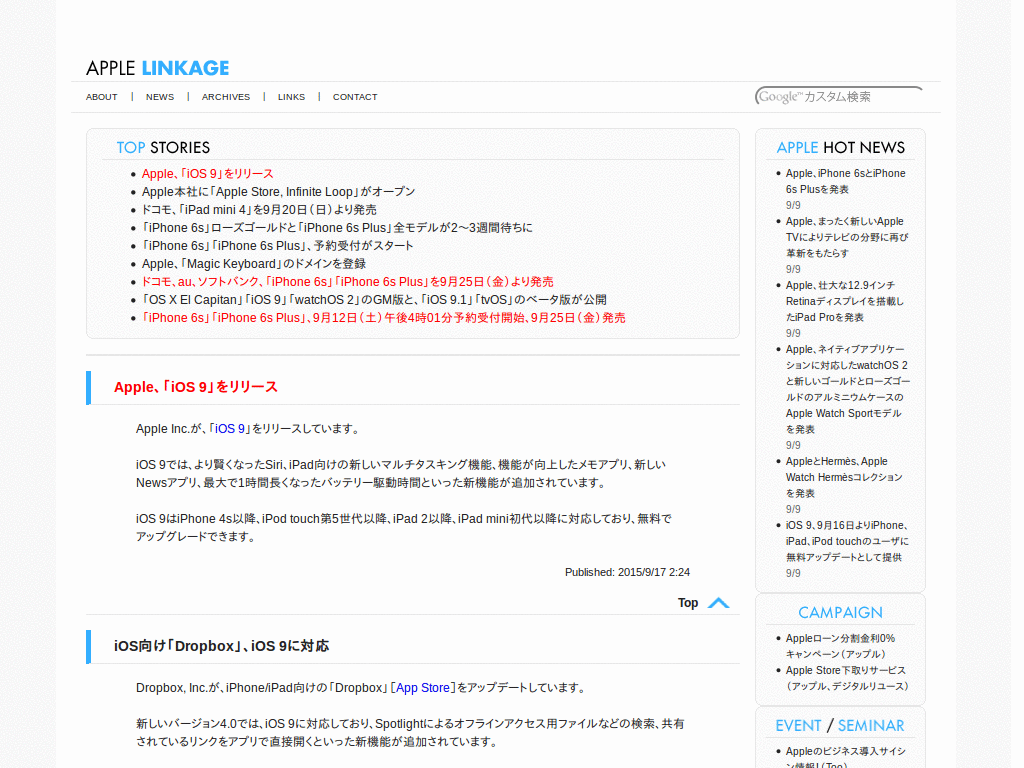Open red story about 9月12日午後4時01分予約受付開始
The width and height of the screenshot is (1024, 768).
383,317
